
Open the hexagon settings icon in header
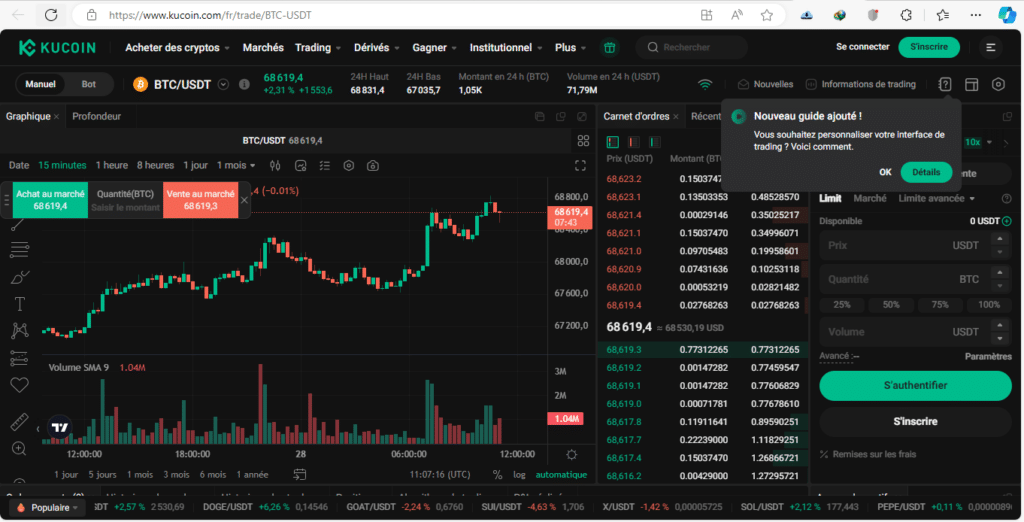[x=998, y=84]
